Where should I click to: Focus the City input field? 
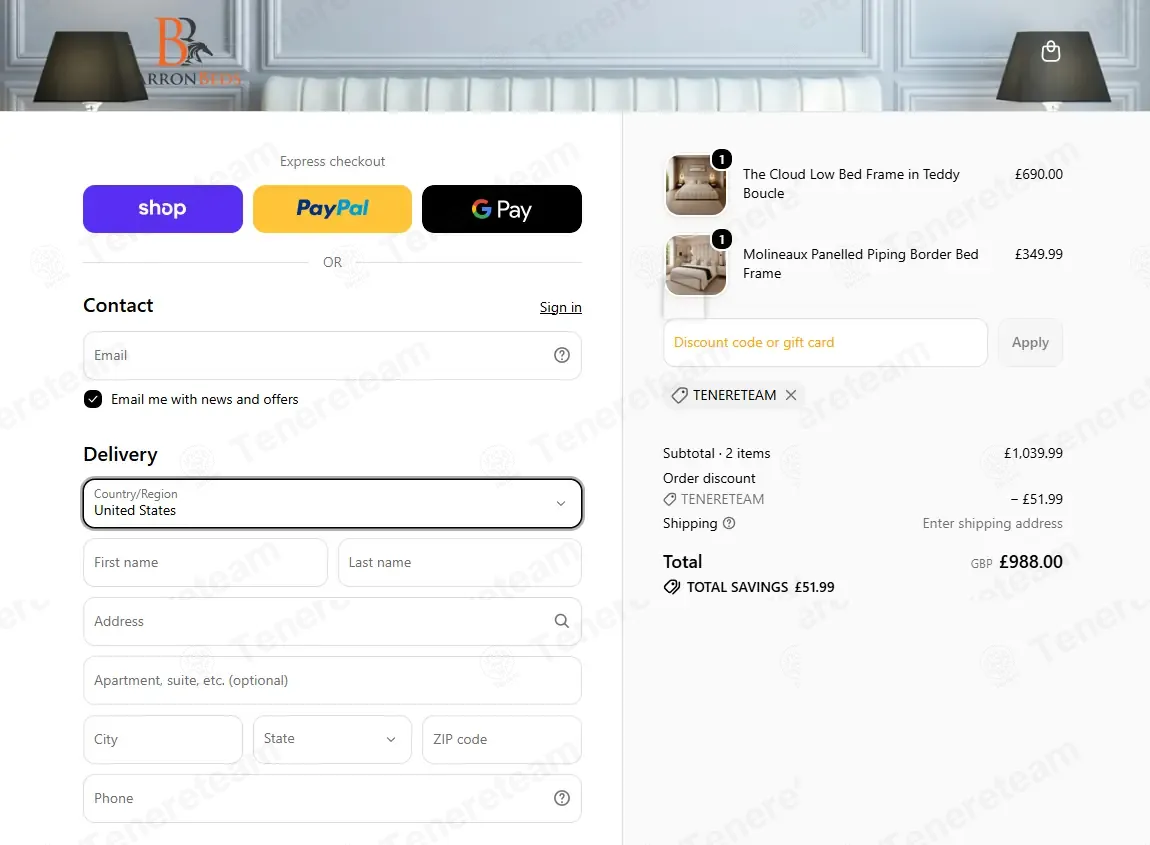click(163, 739)
